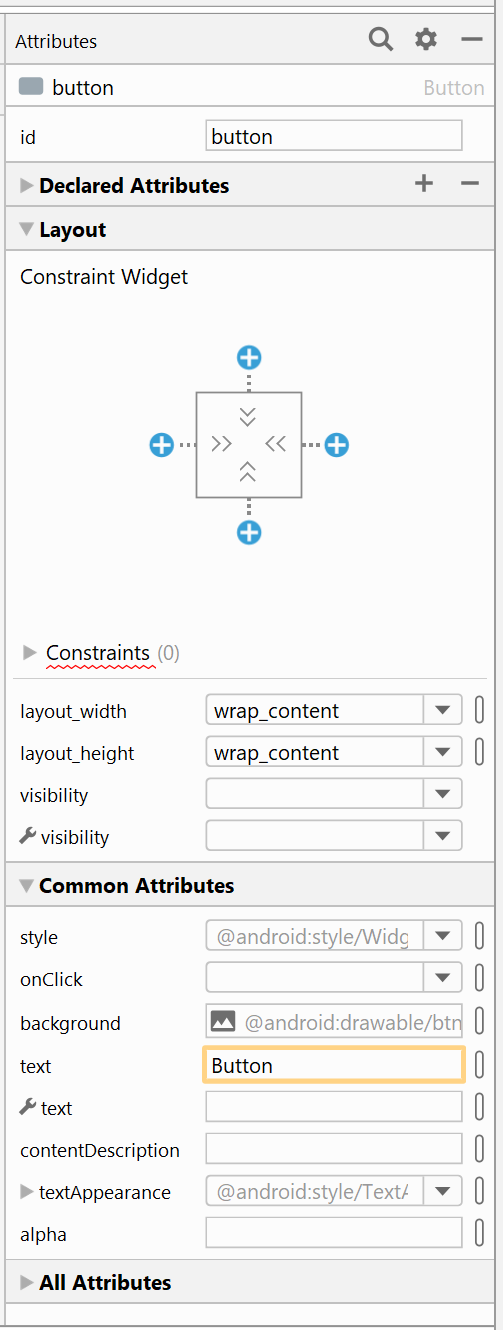Add a declared attribute with the plus icon
The width and height of the screenshot is (503, 1330).
click(x=424, y=183)
